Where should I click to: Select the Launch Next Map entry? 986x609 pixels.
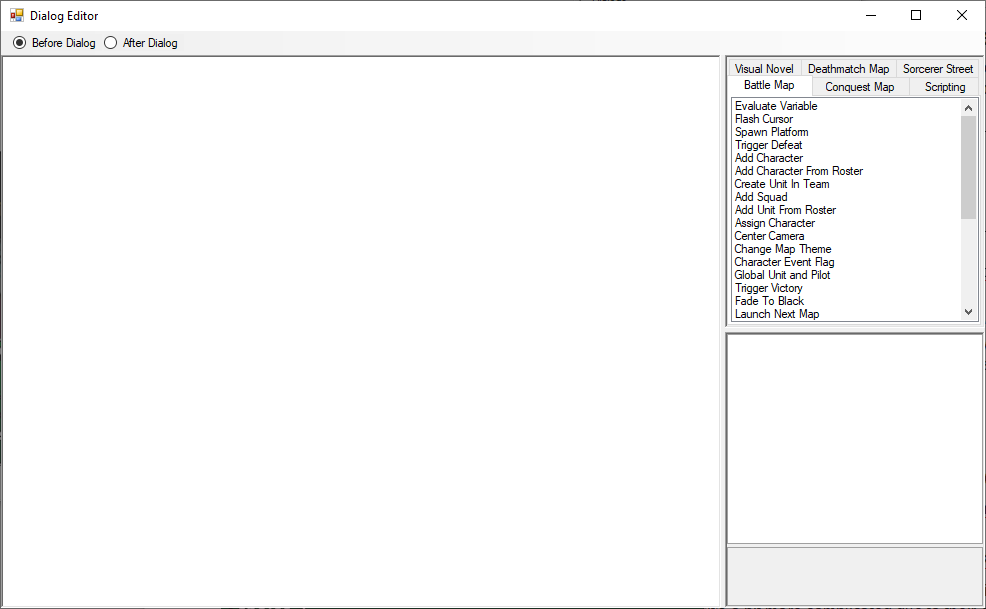[777, 314]
